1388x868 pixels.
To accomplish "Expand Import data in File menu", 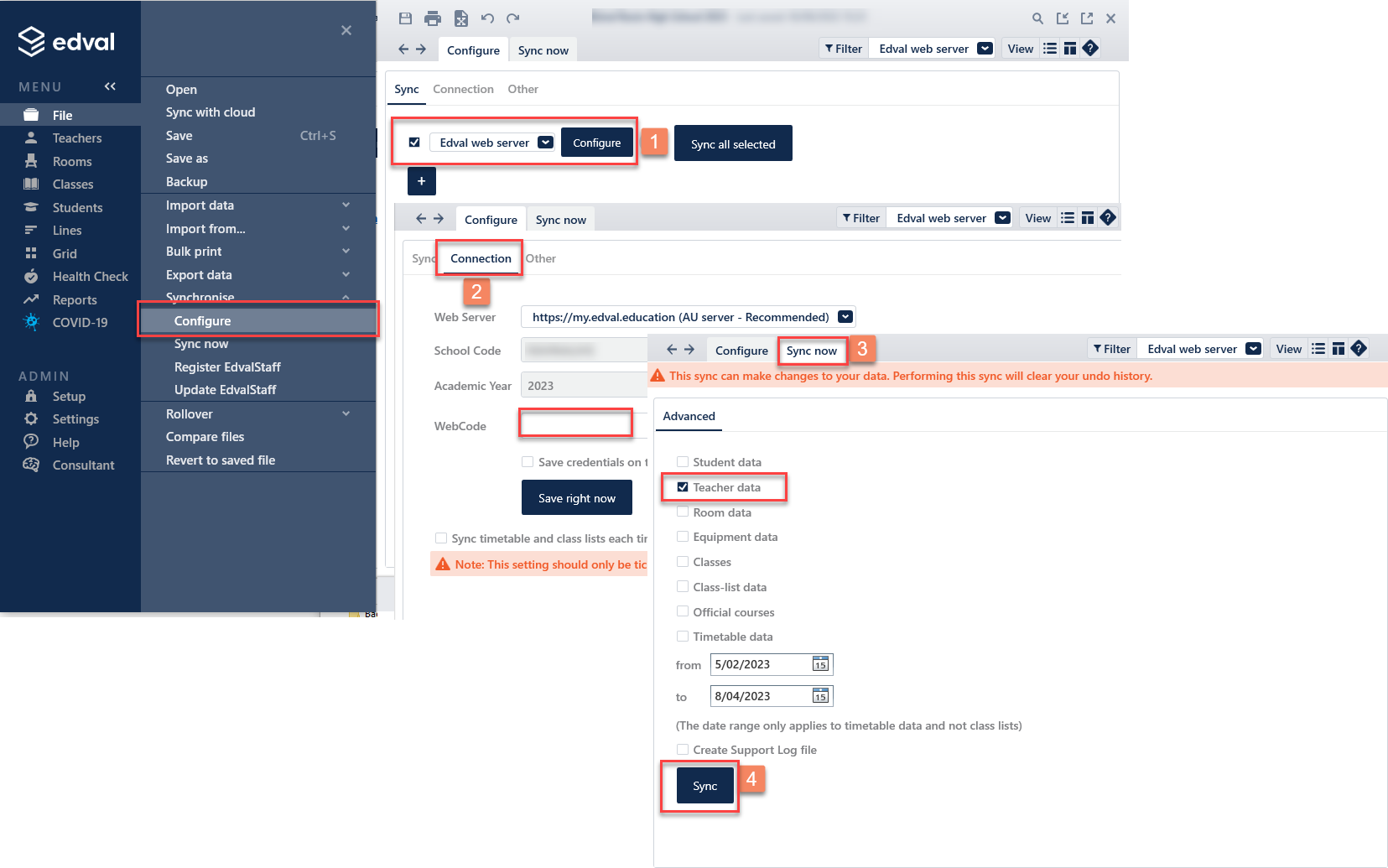I will point(346,205).
